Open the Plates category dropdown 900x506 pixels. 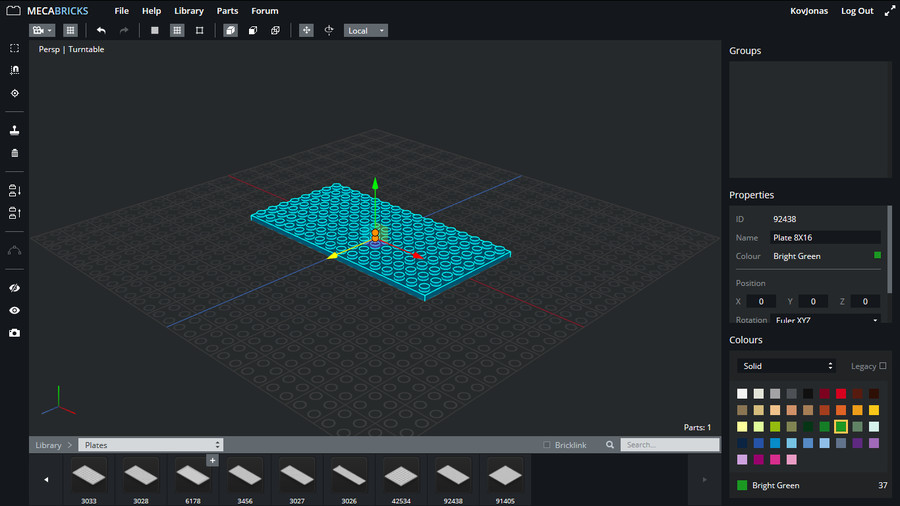[x=150, y=445]
